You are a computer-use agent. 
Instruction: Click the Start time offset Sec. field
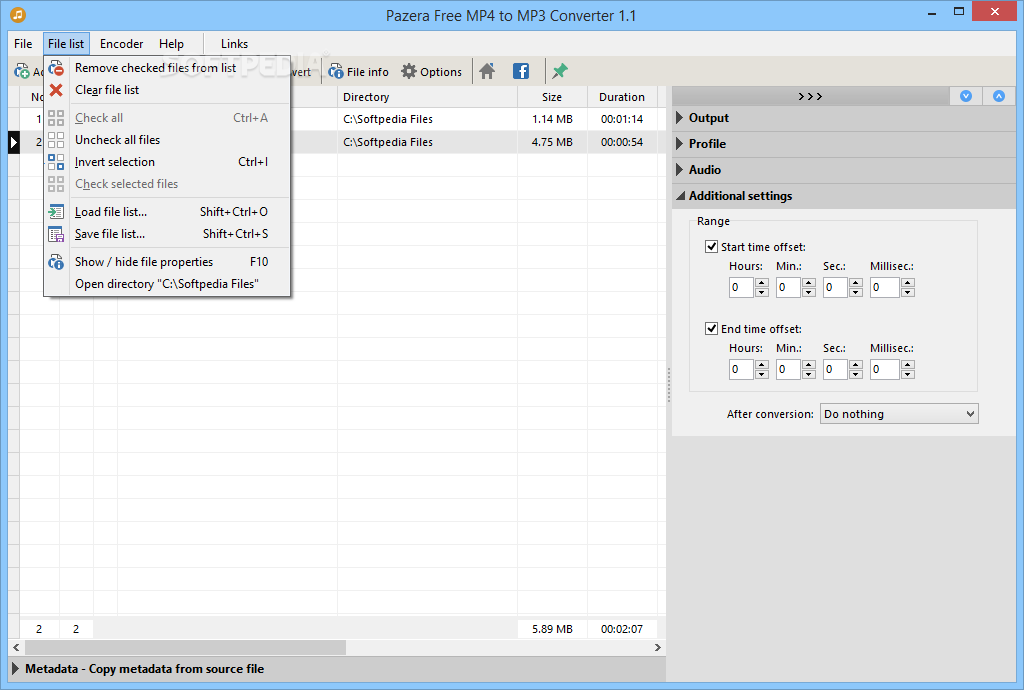coord(835,287)
